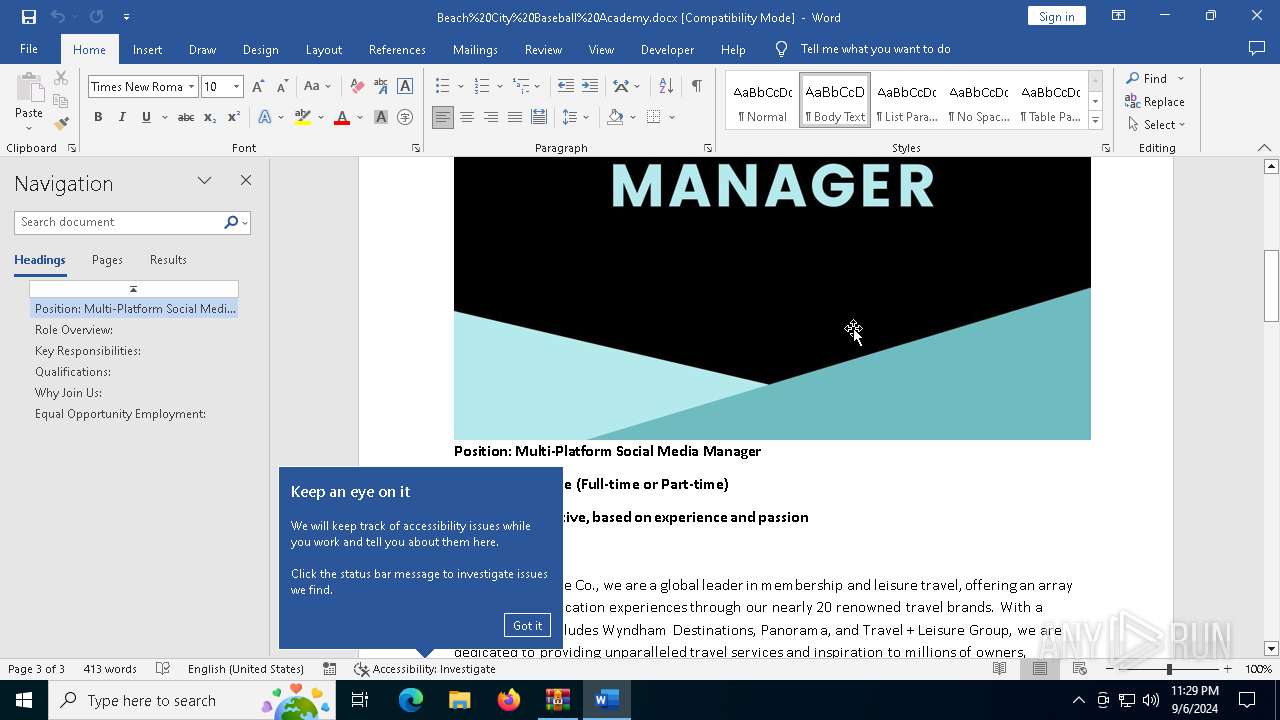Pick the red font color swatch
1280x720 pixels.
pos(342,118)
